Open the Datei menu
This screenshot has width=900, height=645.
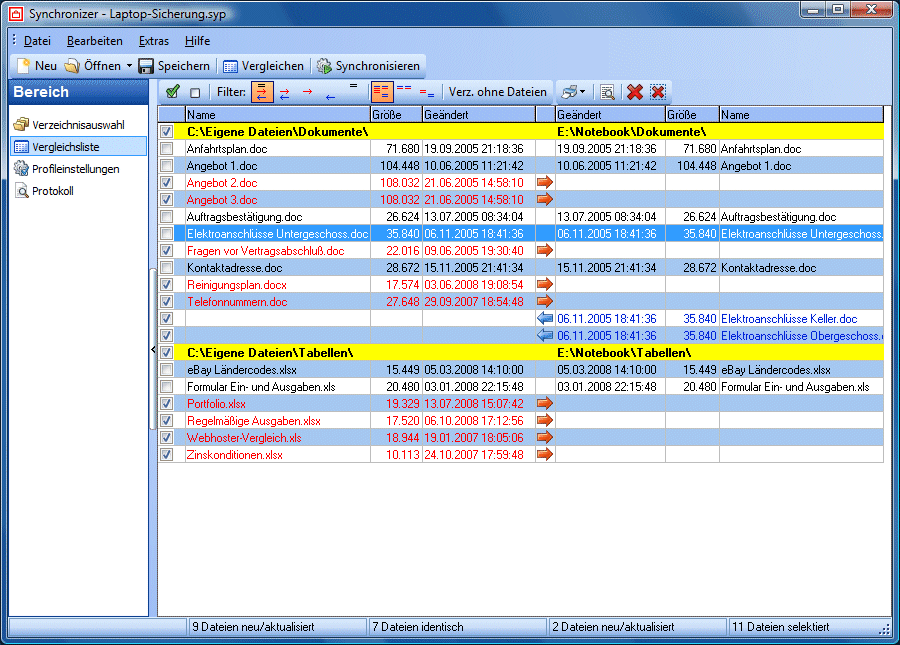(37, 41)
